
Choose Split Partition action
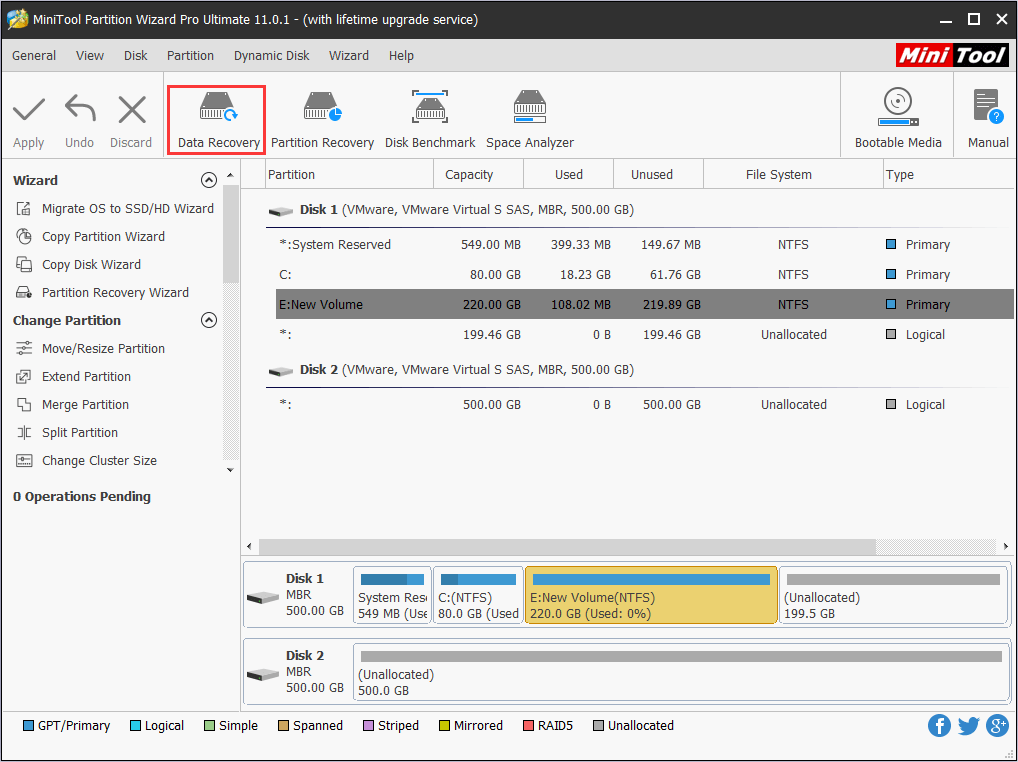click(x=67, y=432)
